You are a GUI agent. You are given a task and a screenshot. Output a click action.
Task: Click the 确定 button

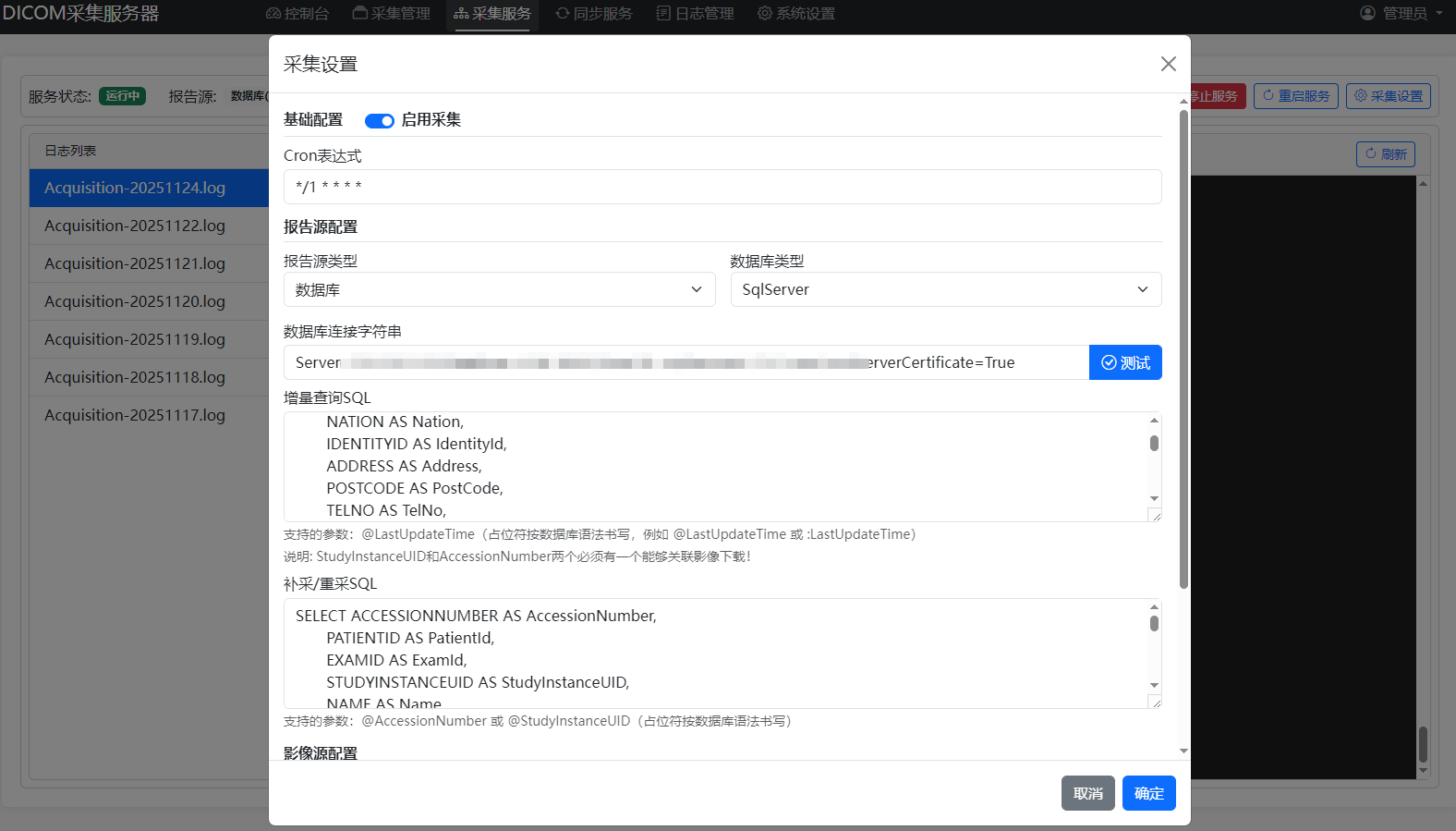tap(1149, 793)
